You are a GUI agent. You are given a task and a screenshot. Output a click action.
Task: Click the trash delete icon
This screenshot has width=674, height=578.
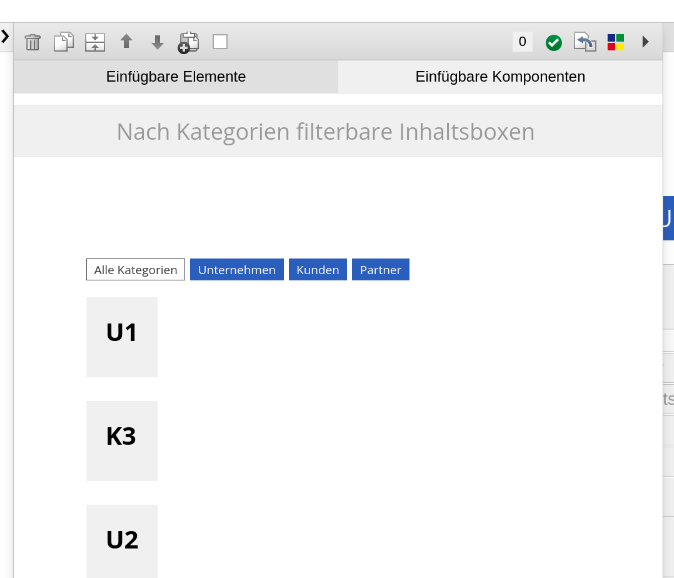pyautogui.click(x=33, y=42)
